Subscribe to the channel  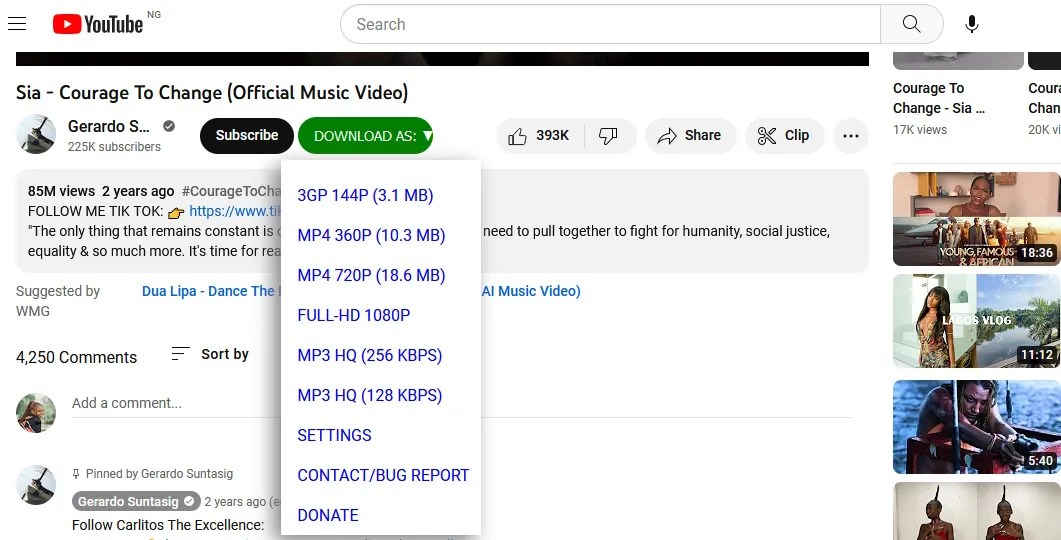(x=246, y=135)
